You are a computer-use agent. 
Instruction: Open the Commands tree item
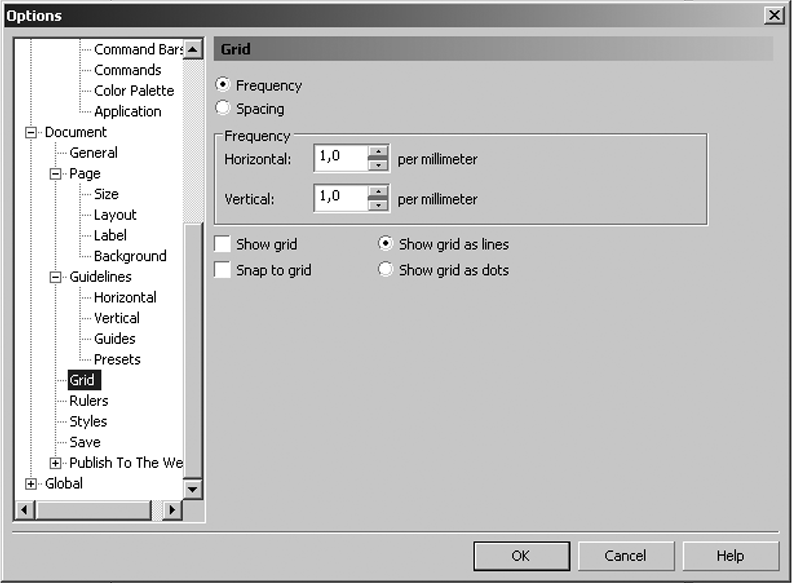pyautogui.click(x=128, y=70)
